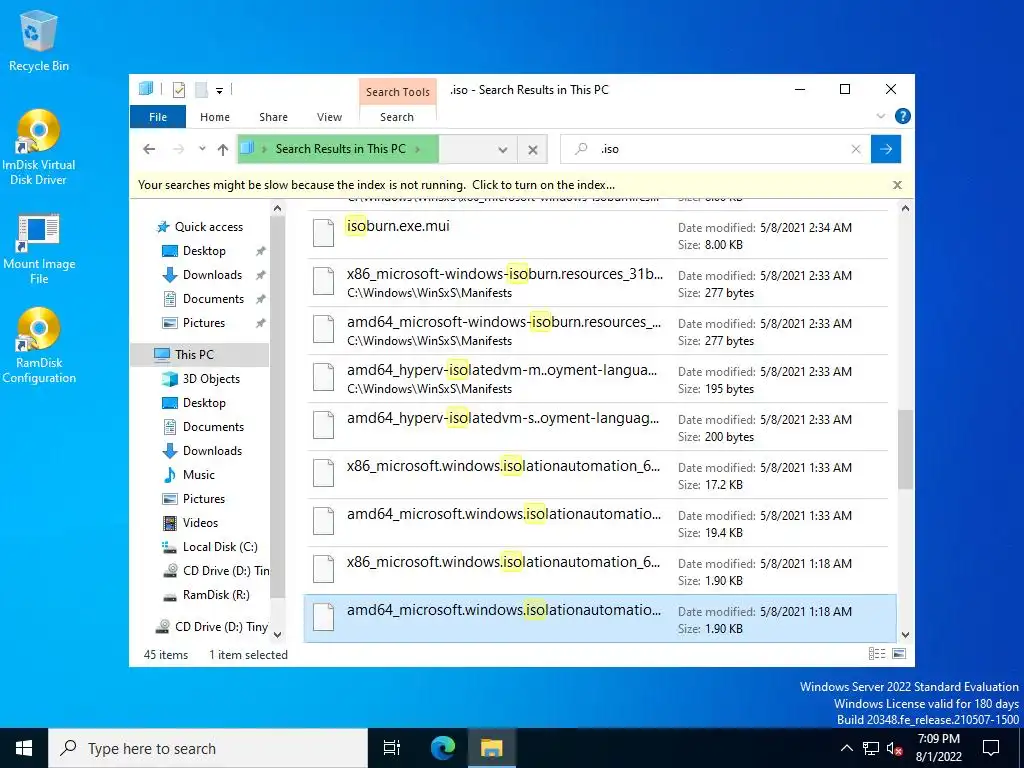This screenshot has height=768, width=1024.
Task: Open the Recycle Bin desktop icon
Action: click(39, 40)
